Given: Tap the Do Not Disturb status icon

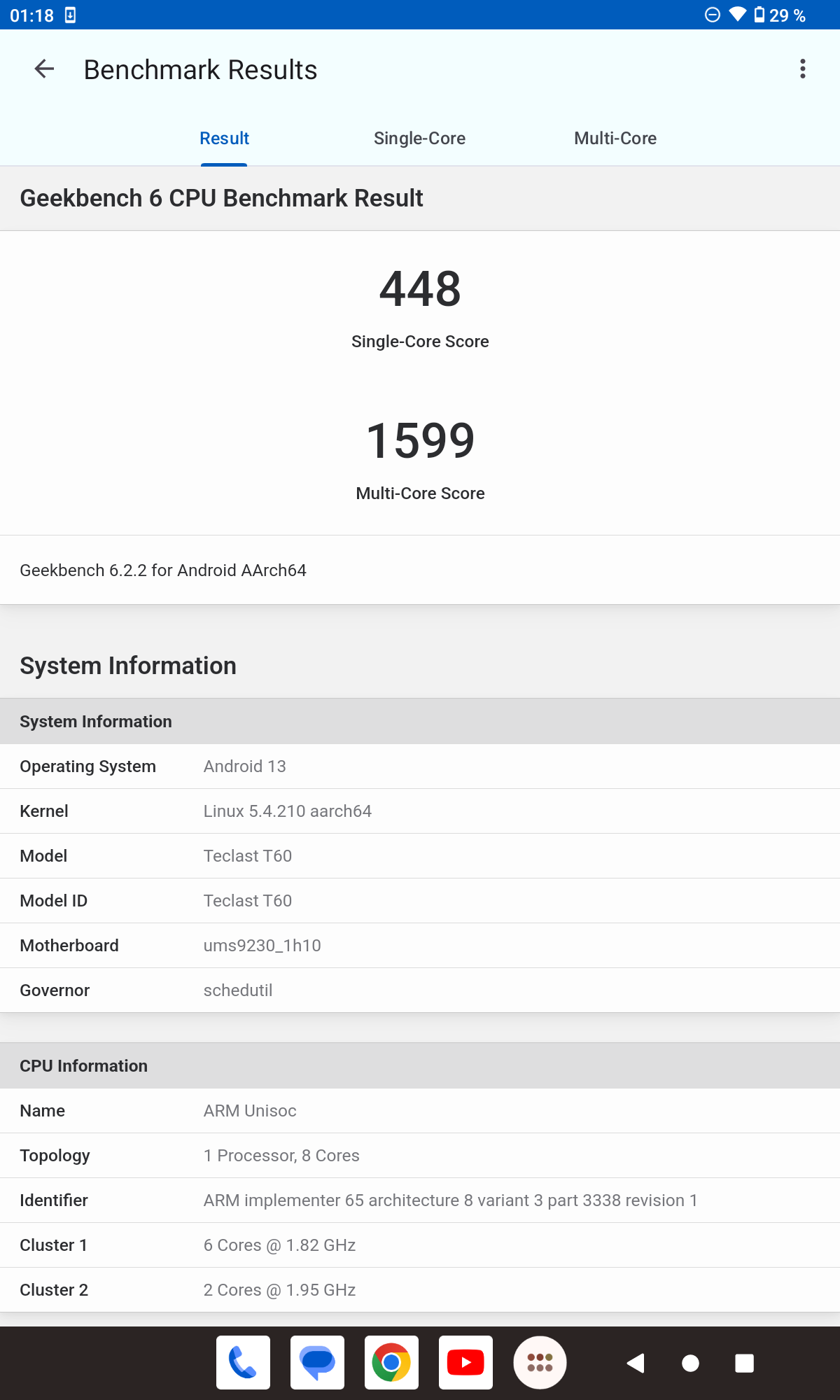Looking at the screenshot, I should pyautogui.click(x=712, y=15).
